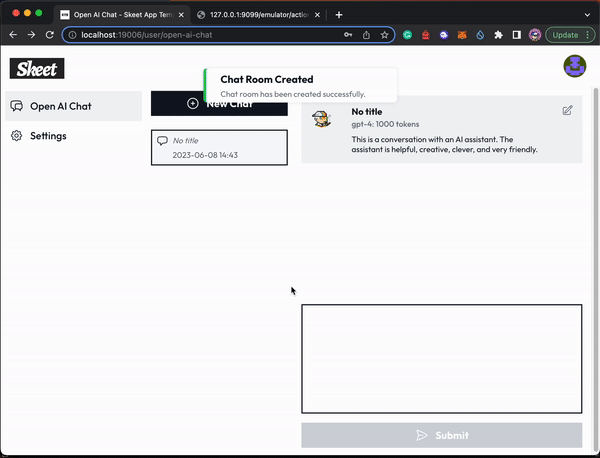Click the address bar URL
The image size is (600, 458).
coord(147,35)
